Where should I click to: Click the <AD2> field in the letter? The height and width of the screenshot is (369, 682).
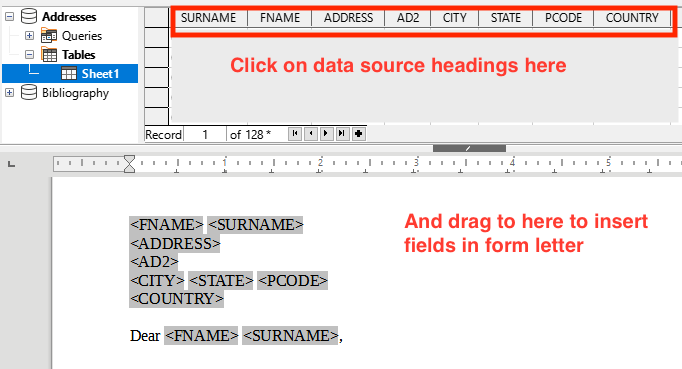(154, 262)
